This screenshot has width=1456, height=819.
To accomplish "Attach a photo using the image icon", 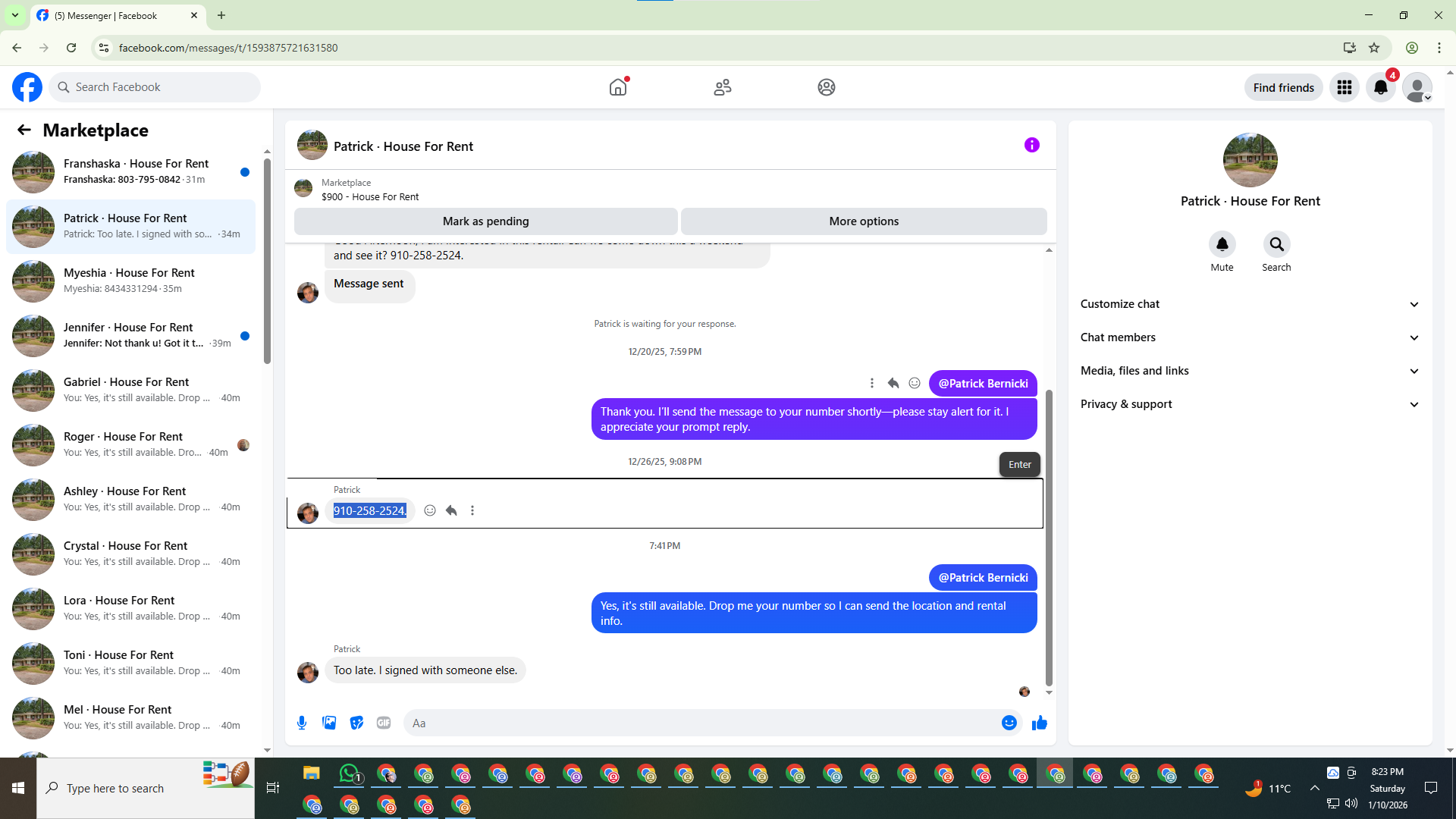I will tap(329, 723).
